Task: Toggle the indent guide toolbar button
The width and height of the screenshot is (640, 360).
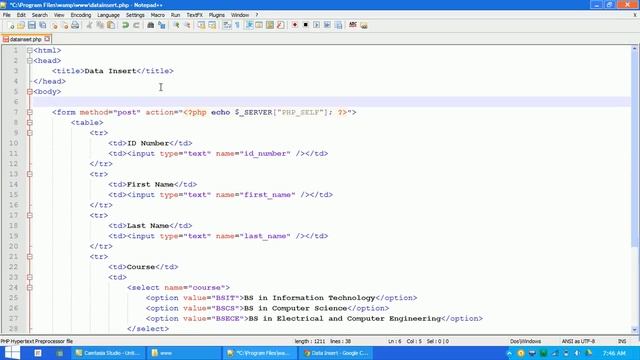Action: coord(249,25)
